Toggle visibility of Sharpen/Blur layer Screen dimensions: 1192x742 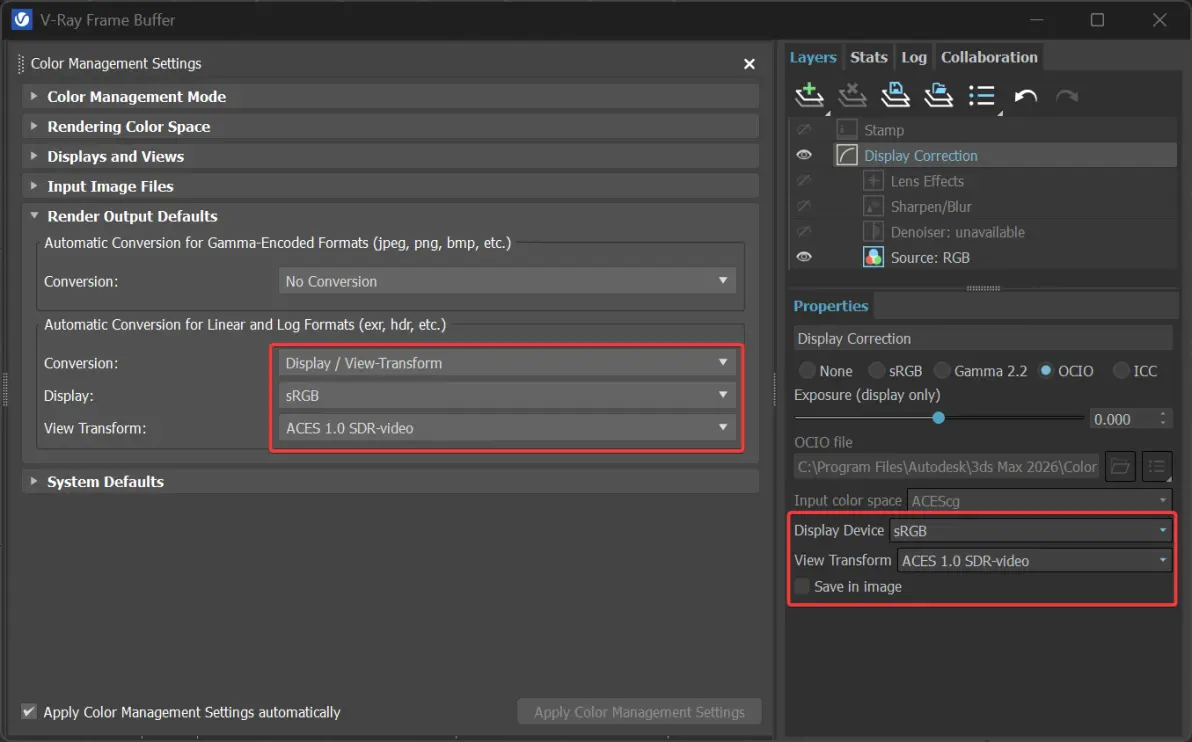(x=804, y=206)
